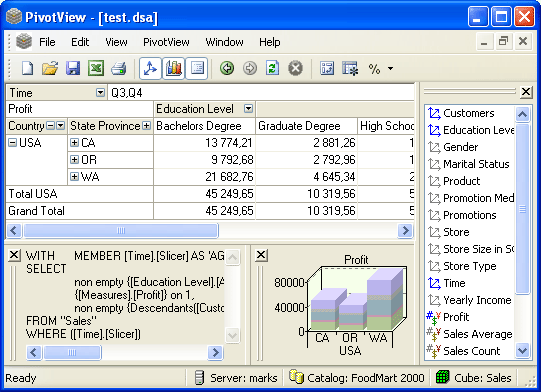Screen dimensions: 541x392
Task: Click the Q3,Q4 time filter field
Action: pos(261,92)
